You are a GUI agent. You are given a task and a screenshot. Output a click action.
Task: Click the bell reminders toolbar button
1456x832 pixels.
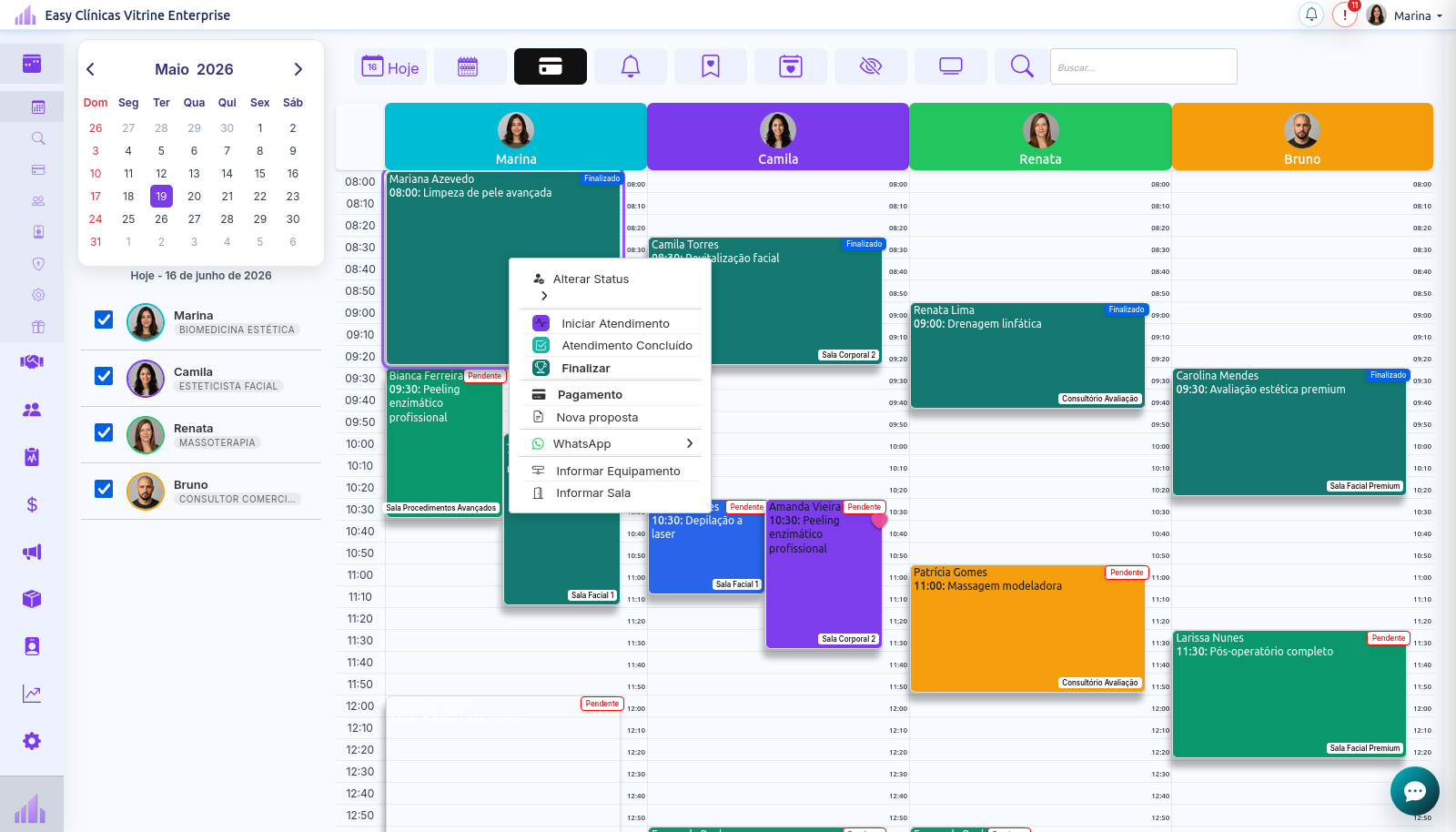click(631, 66)
